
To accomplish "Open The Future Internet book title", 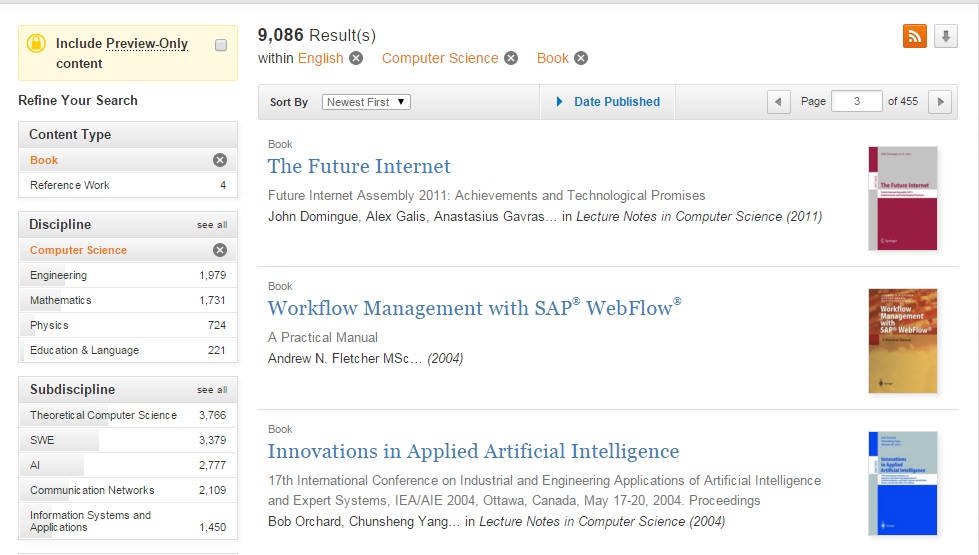I will pyautogui.click(x=359, y=166).
